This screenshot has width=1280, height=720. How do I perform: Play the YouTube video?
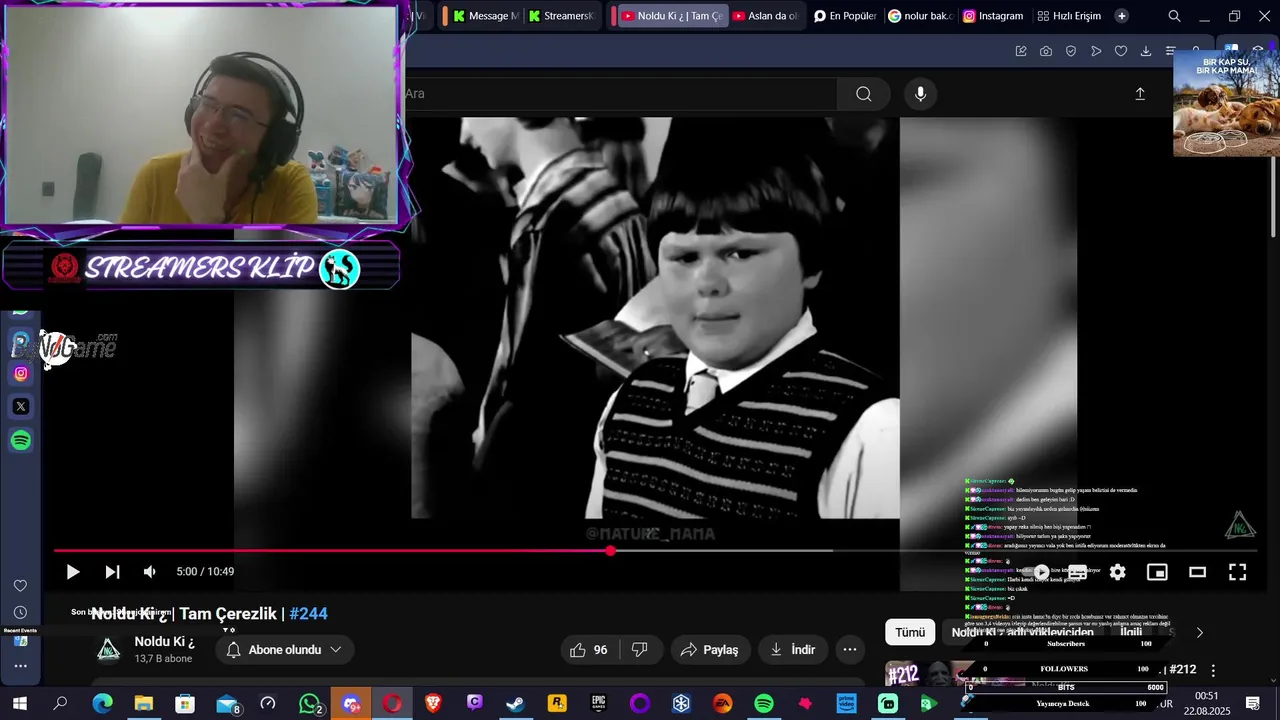click(73, 572)
